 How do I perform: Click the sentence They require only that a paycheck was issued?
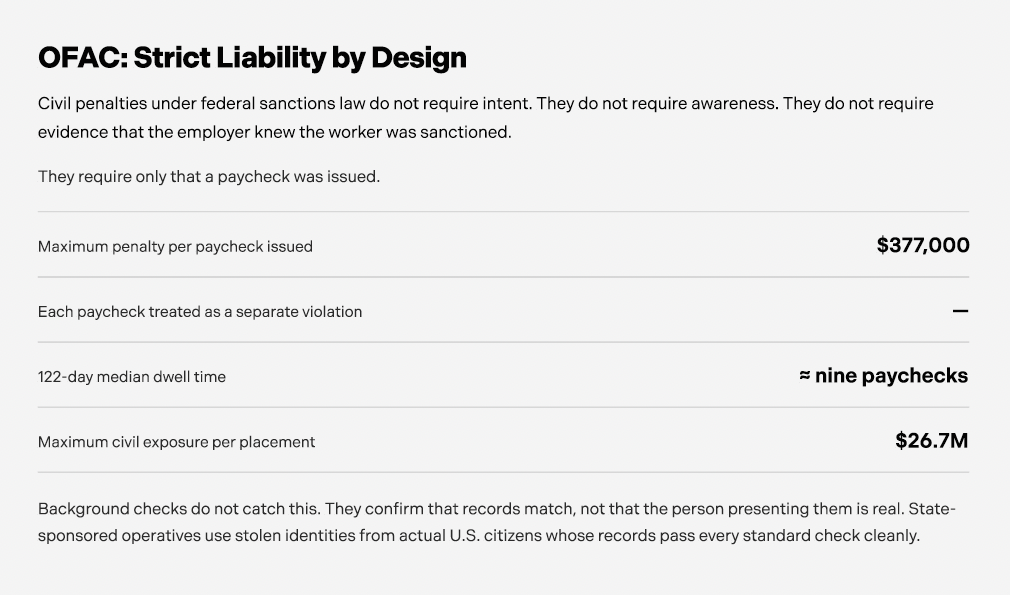(209, 176)
